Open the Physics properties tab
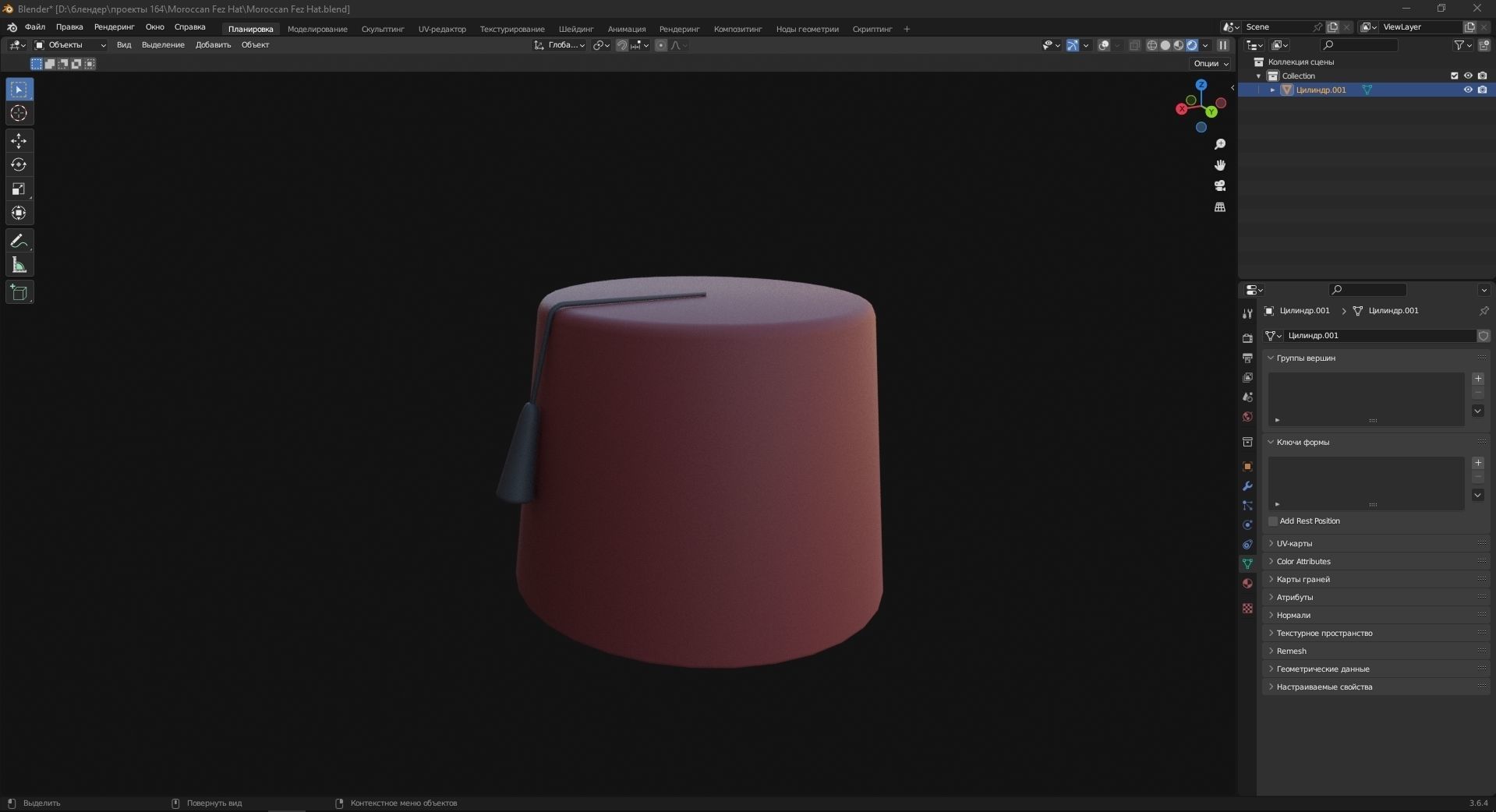Image resolution: width=1496 pixels, height=812 pixels. [x=1247, y=525]
